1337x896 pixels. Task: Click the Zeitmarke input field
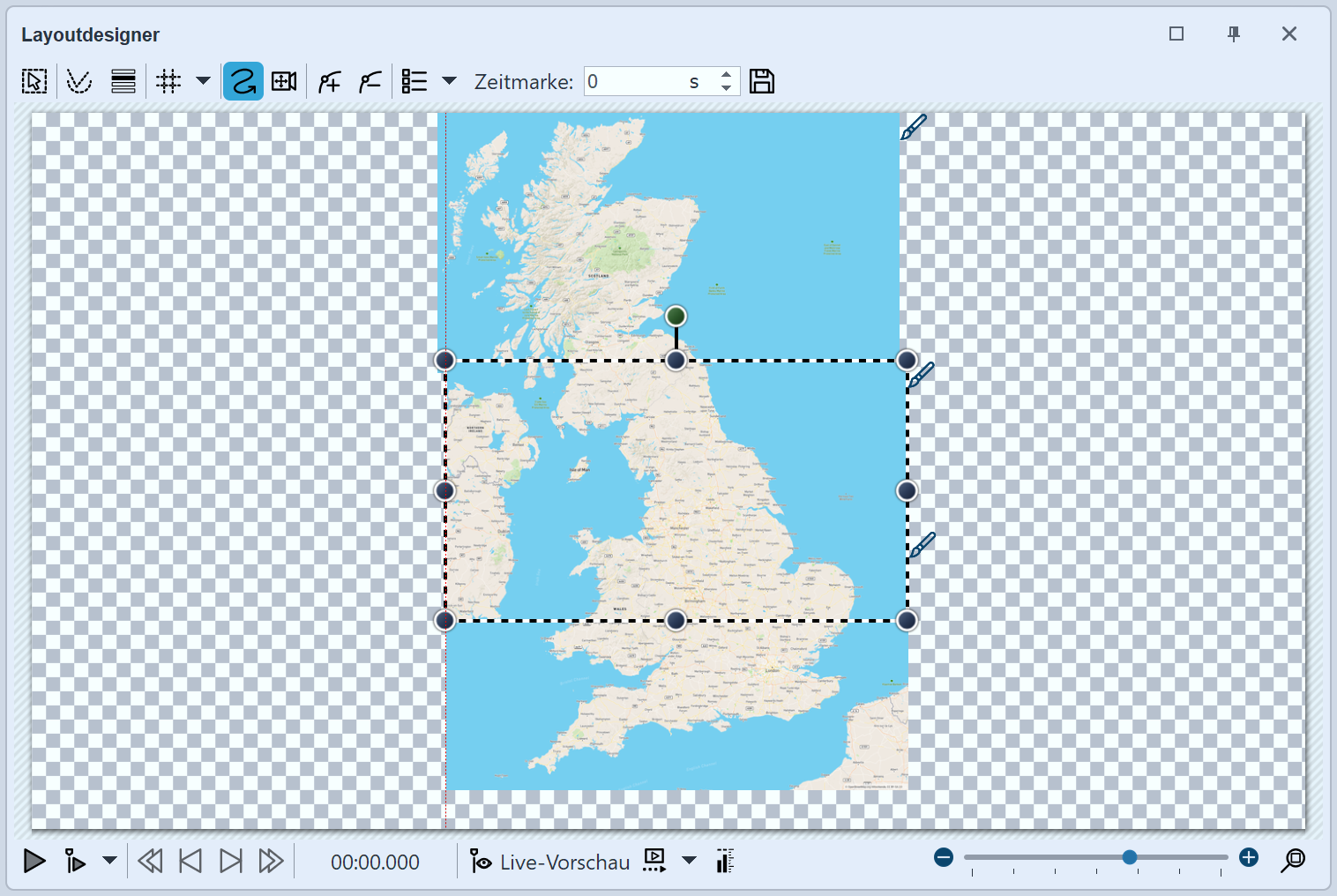coord(635,82)
